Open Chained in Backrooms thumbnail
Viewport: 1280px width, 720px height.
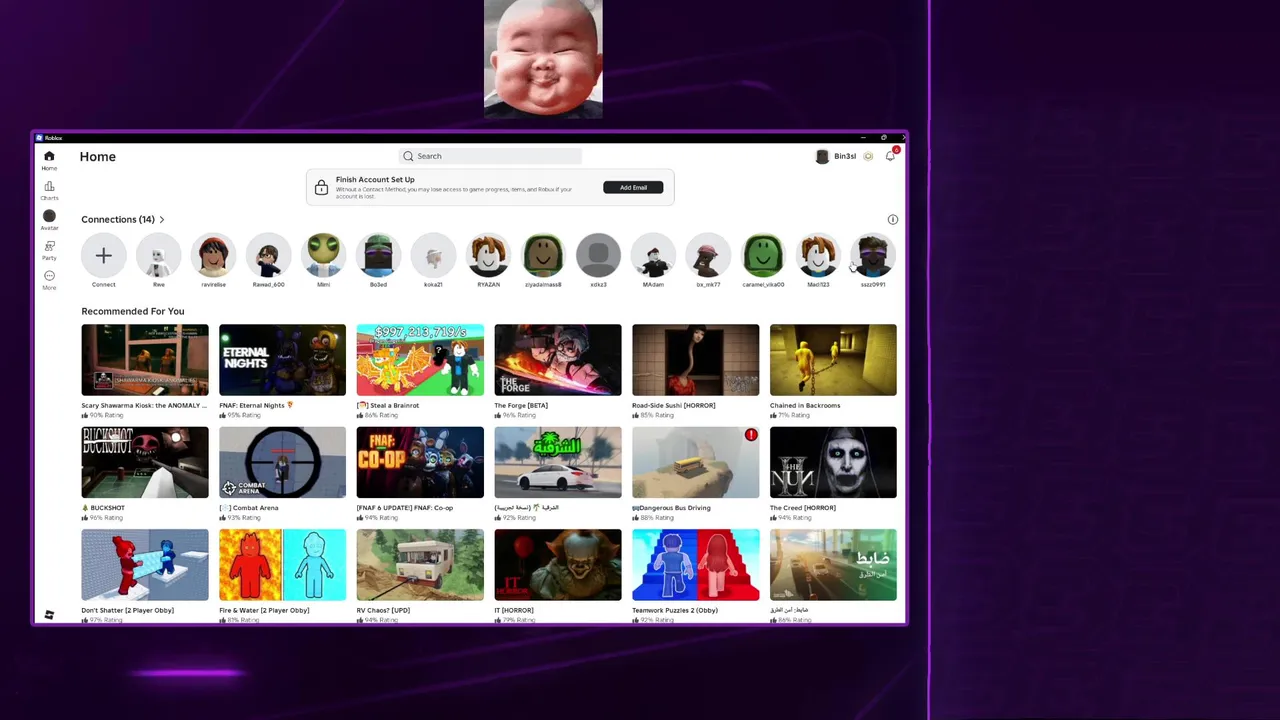click(x=833, y=360)
